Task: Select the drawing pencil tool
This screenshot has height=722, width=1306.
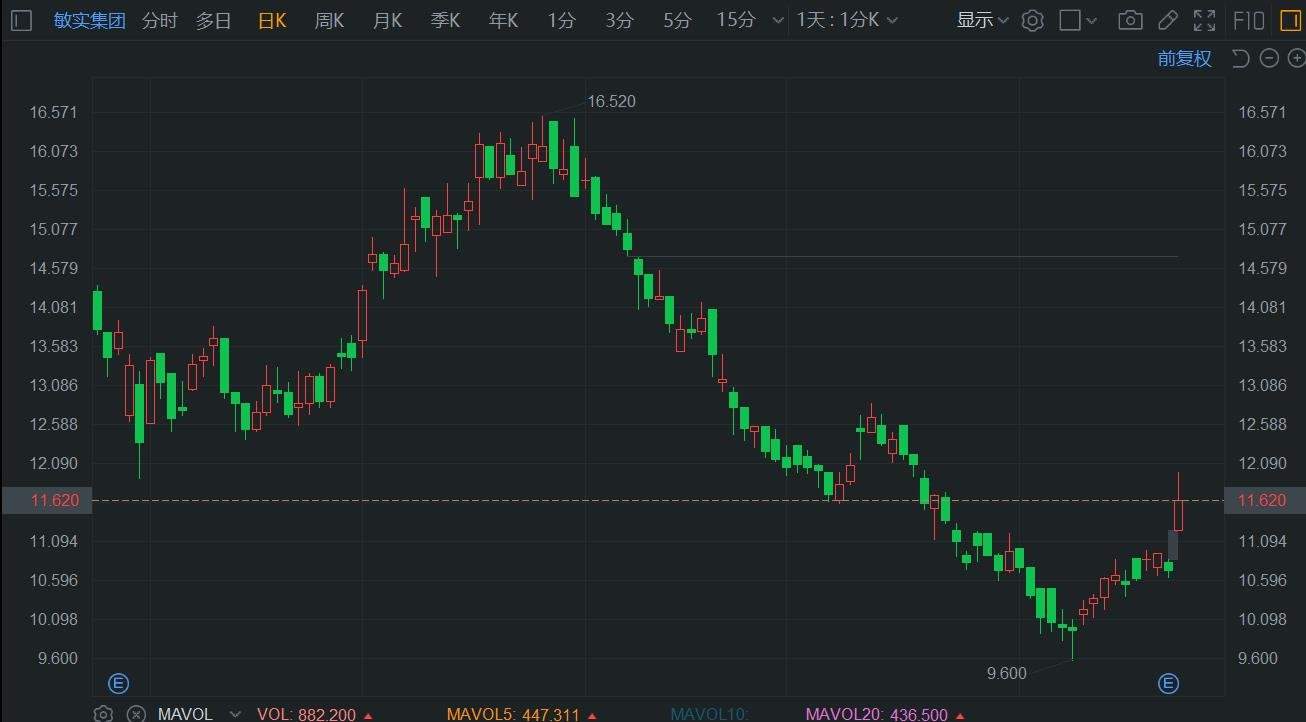Action: pos(1167,20)
